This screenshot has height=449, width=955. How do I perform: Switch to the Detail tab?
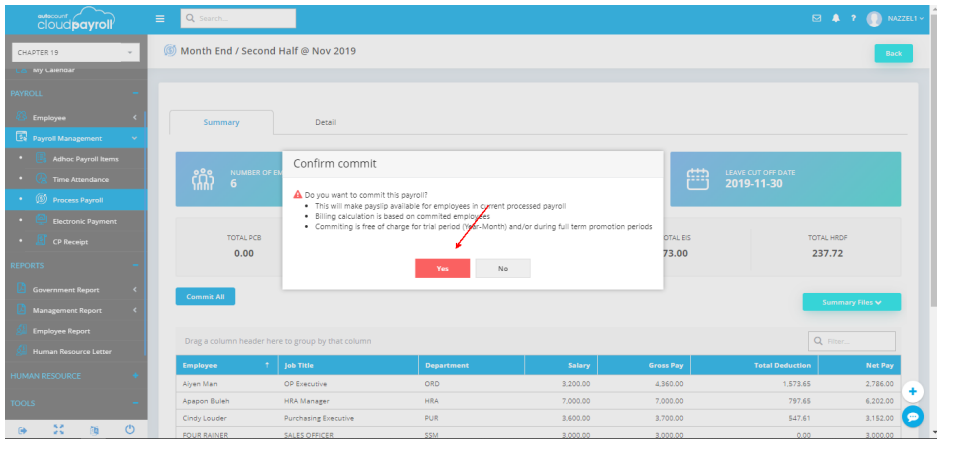325,122
